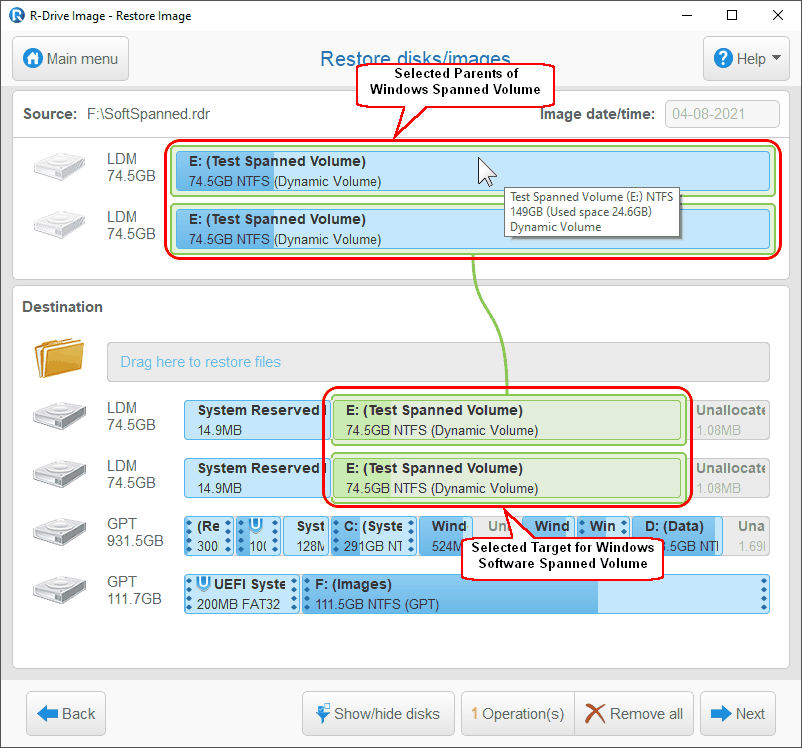The width and height of the screenshot is (802, 748).
Task: Click the Remove all button
Action: click(634, 714)
